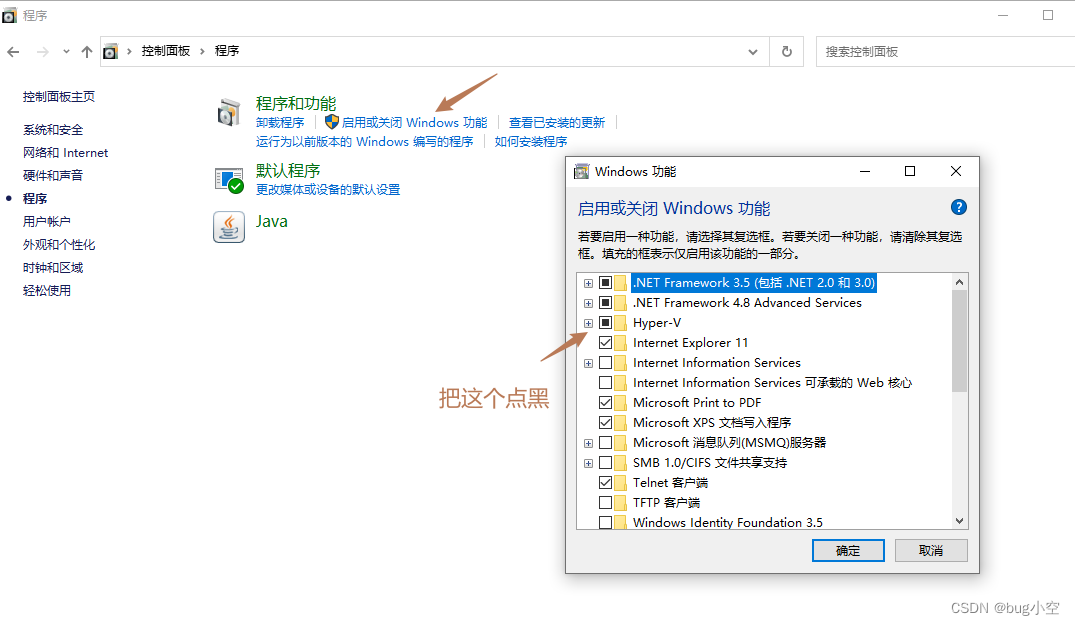
Task: Click the blue help icon in dialog
Action: pos(958,207)
